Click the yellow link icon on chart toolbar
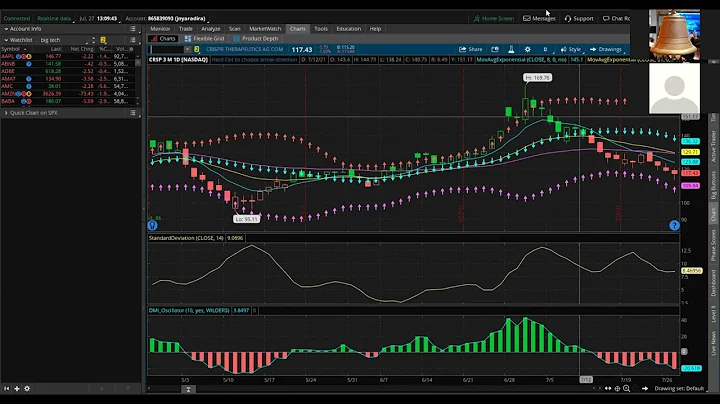Screen dimensions: 720x404 tap(197, 49)
